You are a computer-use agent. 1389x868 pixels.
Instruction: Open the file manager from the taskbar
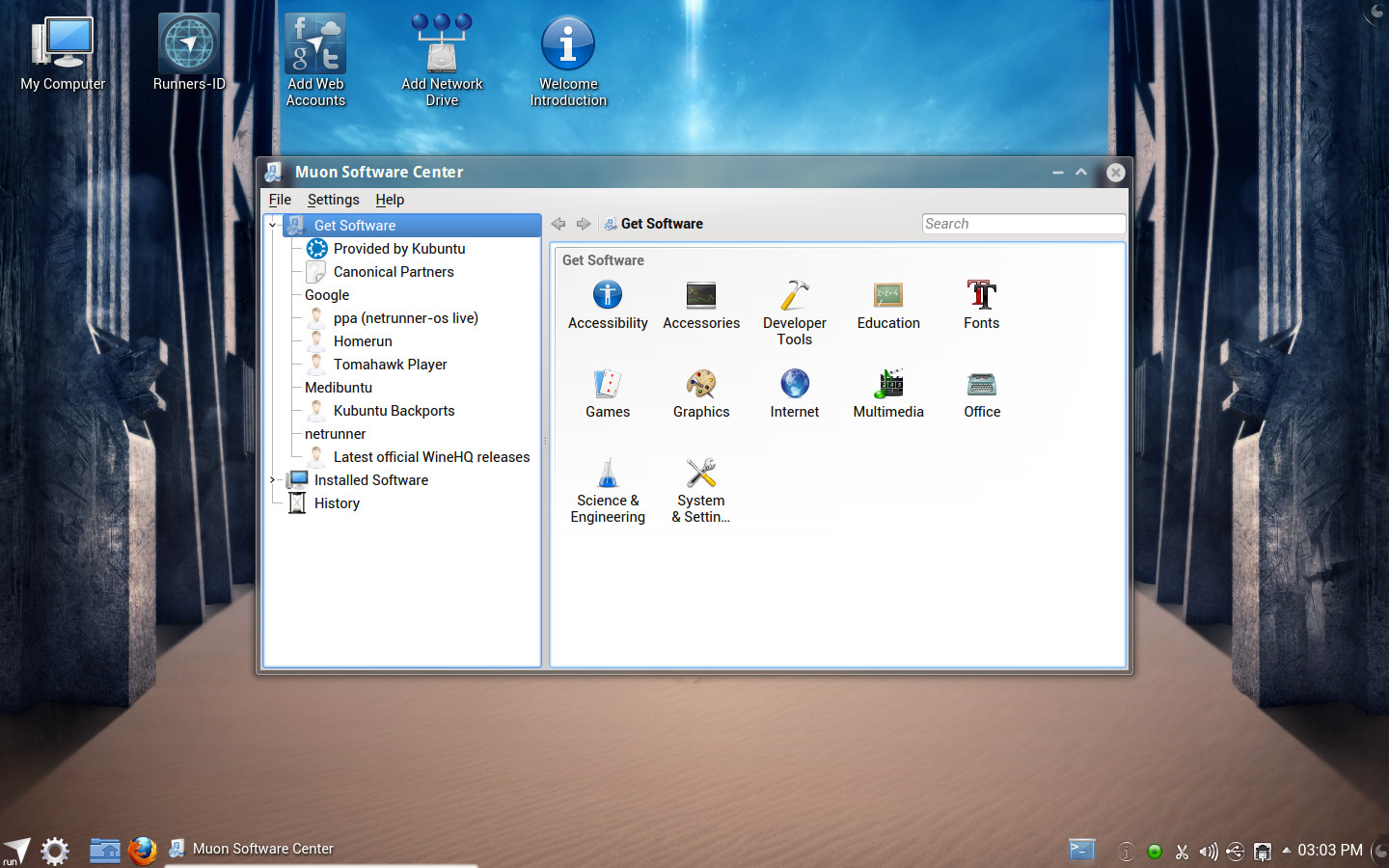click(104, 850)
